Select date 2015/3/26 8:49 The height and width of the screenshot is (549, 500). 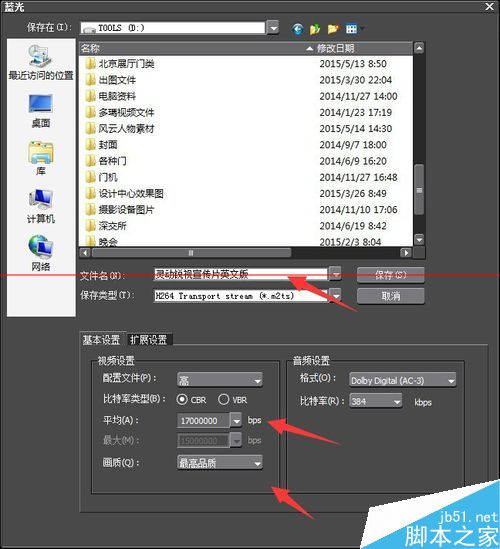pos(353,193)
